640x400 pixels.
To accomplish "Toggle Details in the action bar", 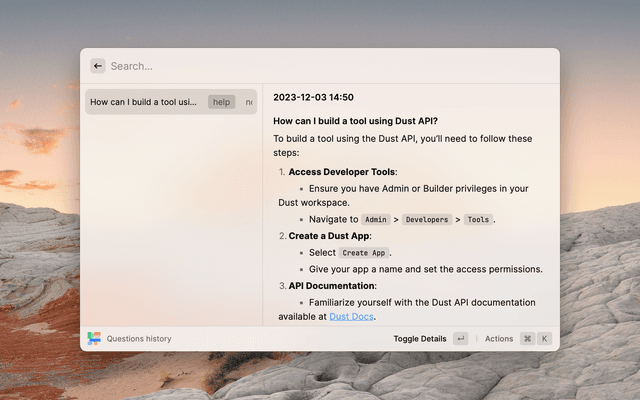I will point(420,339).
